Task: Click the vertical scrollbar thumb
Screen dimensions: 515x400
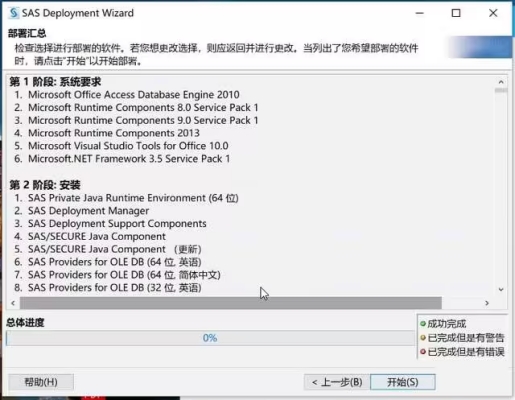Action: tap(501, 90)
